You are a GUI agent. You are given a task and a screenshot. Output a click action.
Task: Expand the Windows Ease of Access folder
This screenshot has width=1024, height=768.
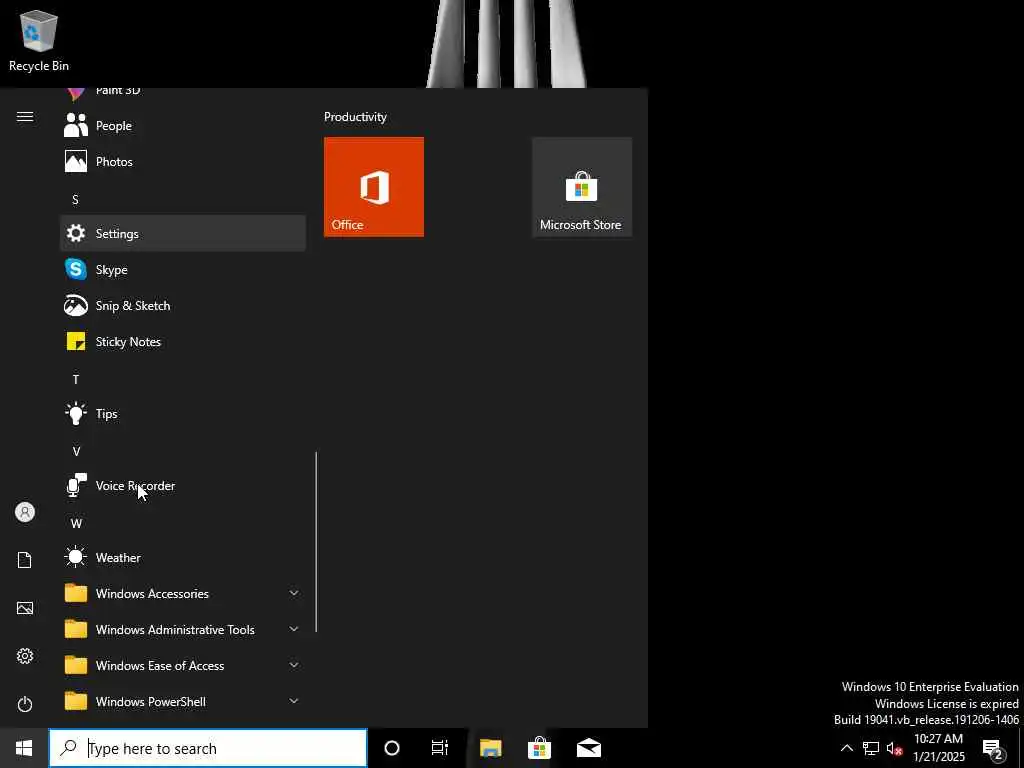pos(183,665)
